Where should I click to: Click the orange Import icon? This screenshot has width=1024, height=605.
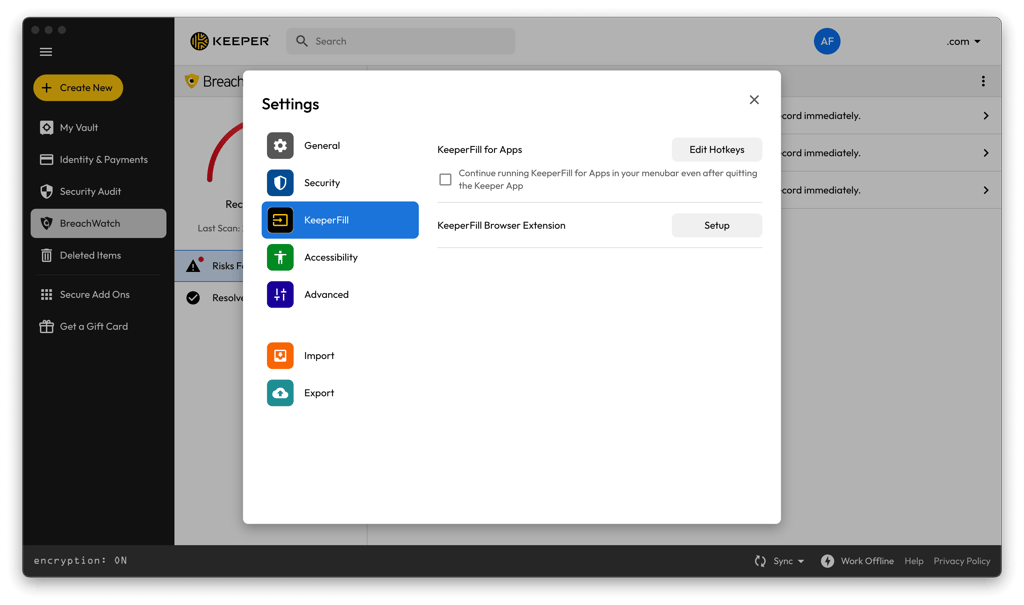[x=280, y=355]
